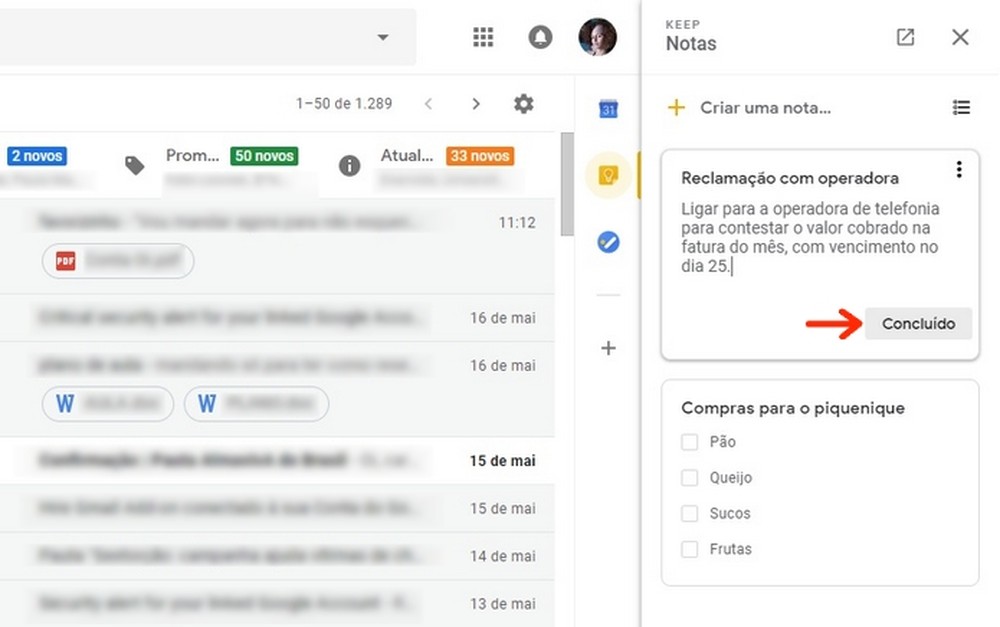Click the inbox vertical scrollbar
Screen dimensions: 1000x627
567,184
